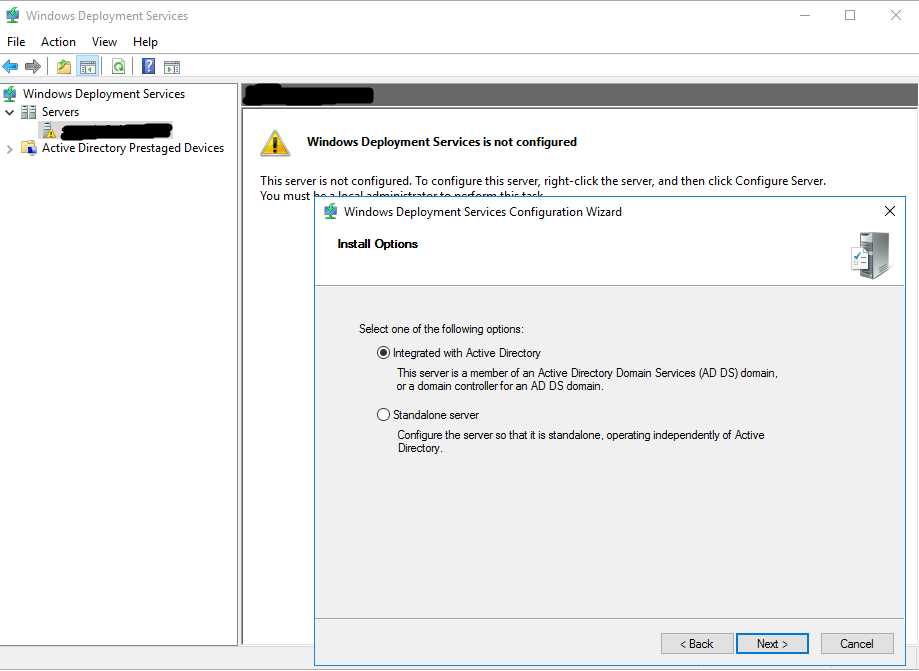Click the Refresh toolbar icon
The height and width of the screenshot is (671, 919).
click(x=118, y=67)
